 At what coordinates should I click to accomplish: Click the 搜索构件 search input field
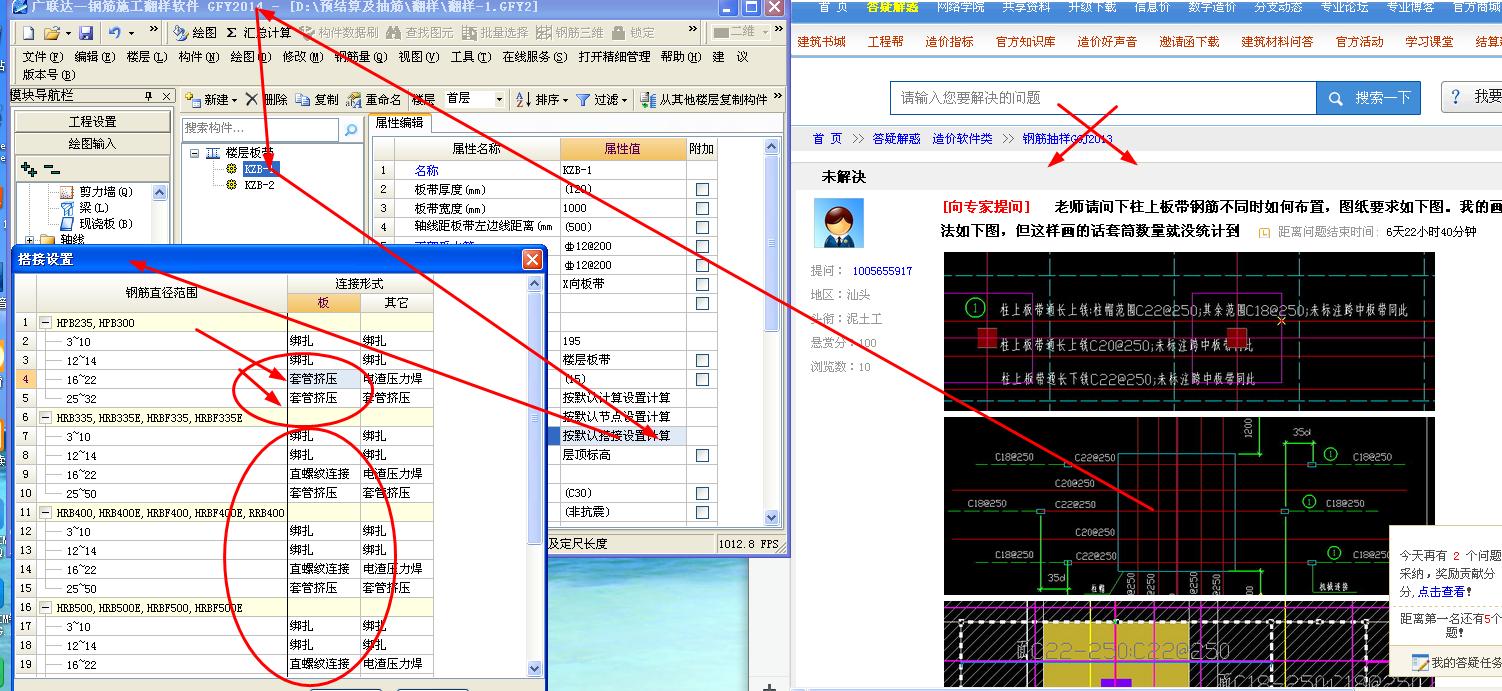coord(261,129)
